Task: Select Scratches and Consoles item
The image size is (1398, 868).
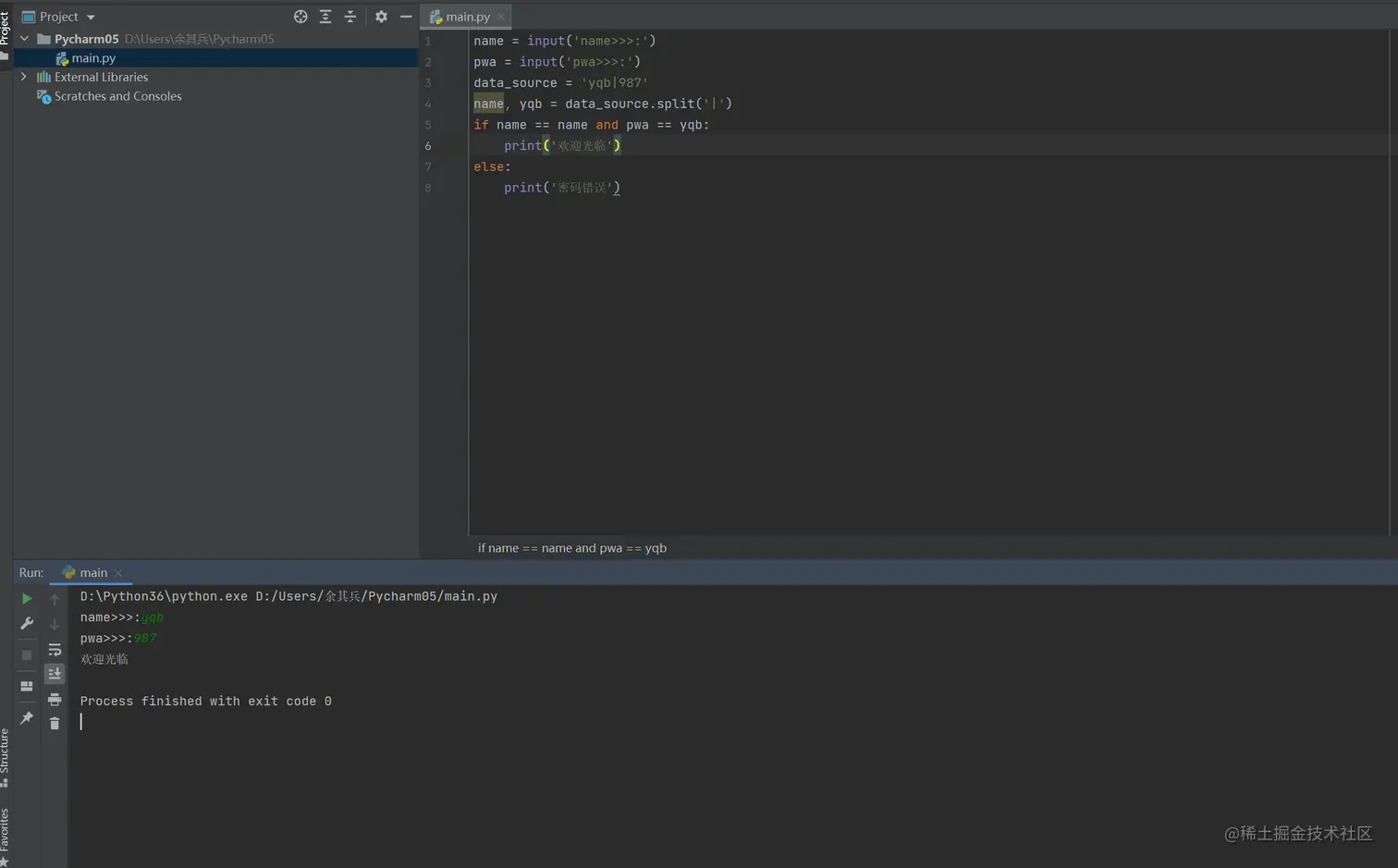Action: click(x=117, y=96)
